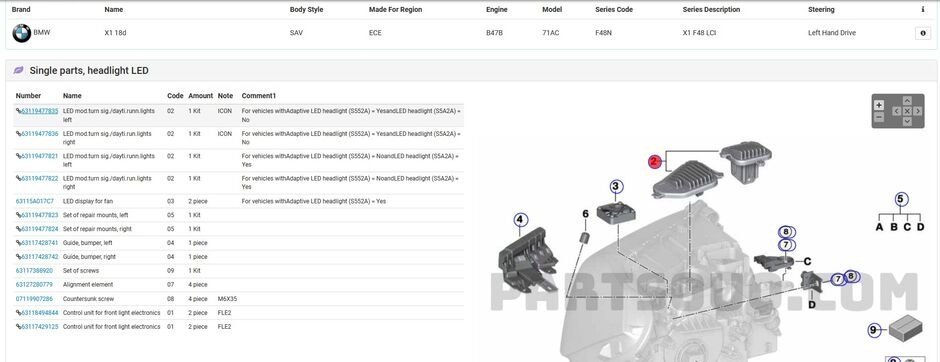Select highlighted red callout number 2
The image size is (940, 362).
click(655, 161)
